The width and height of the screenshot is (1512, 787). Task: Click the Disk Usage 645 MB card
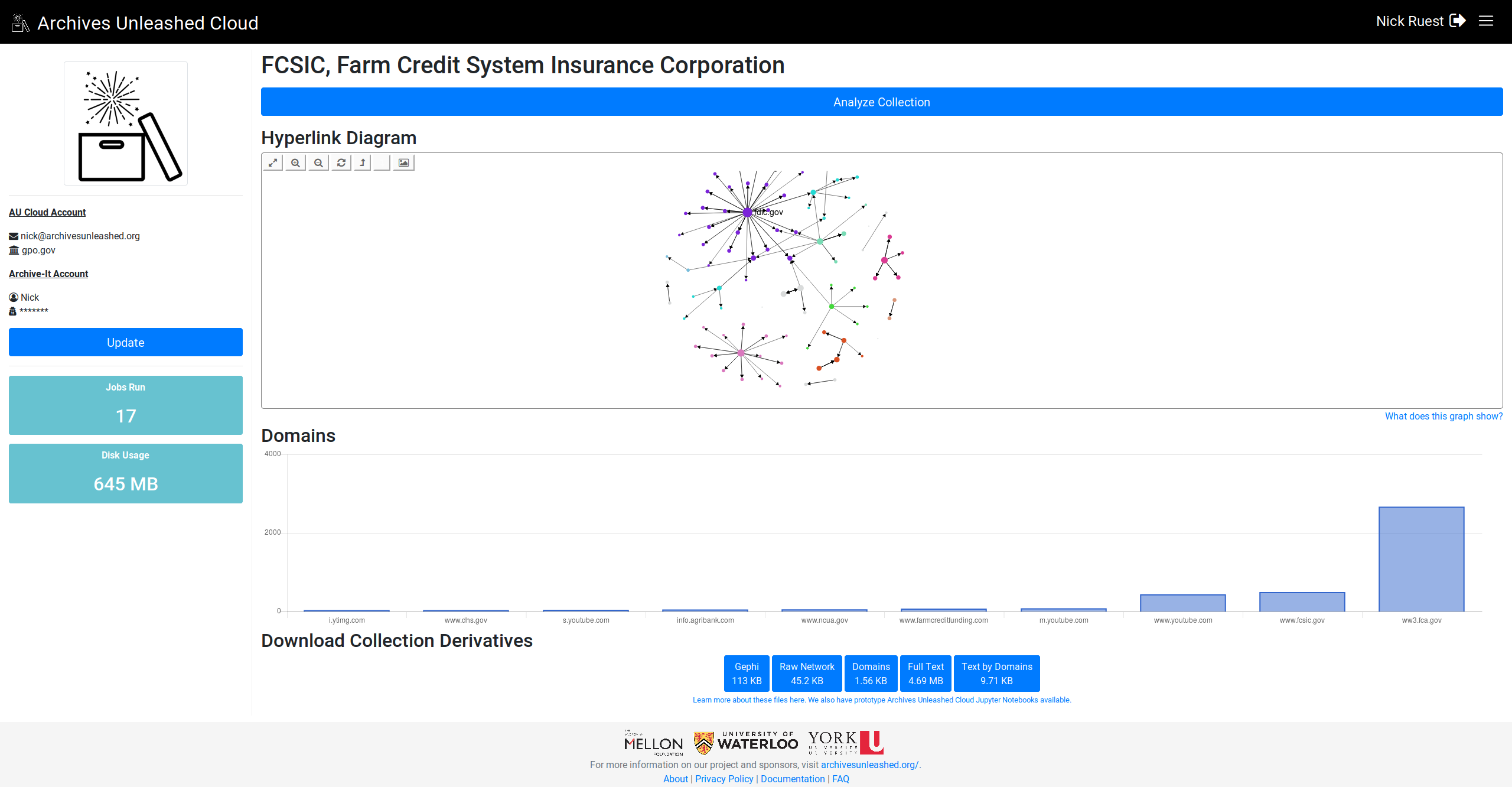(126, 473)
